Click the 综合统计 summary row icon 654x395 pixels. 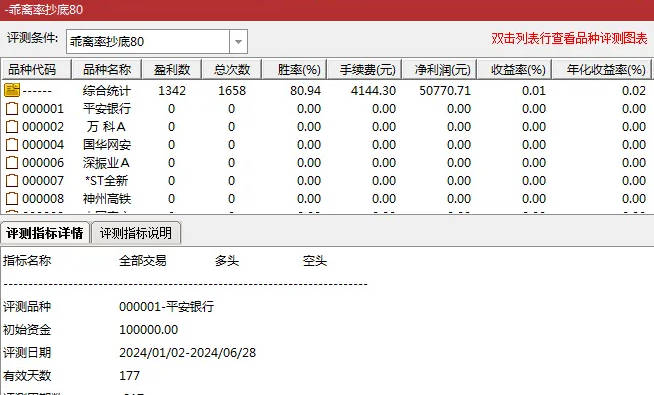(12, 90)
